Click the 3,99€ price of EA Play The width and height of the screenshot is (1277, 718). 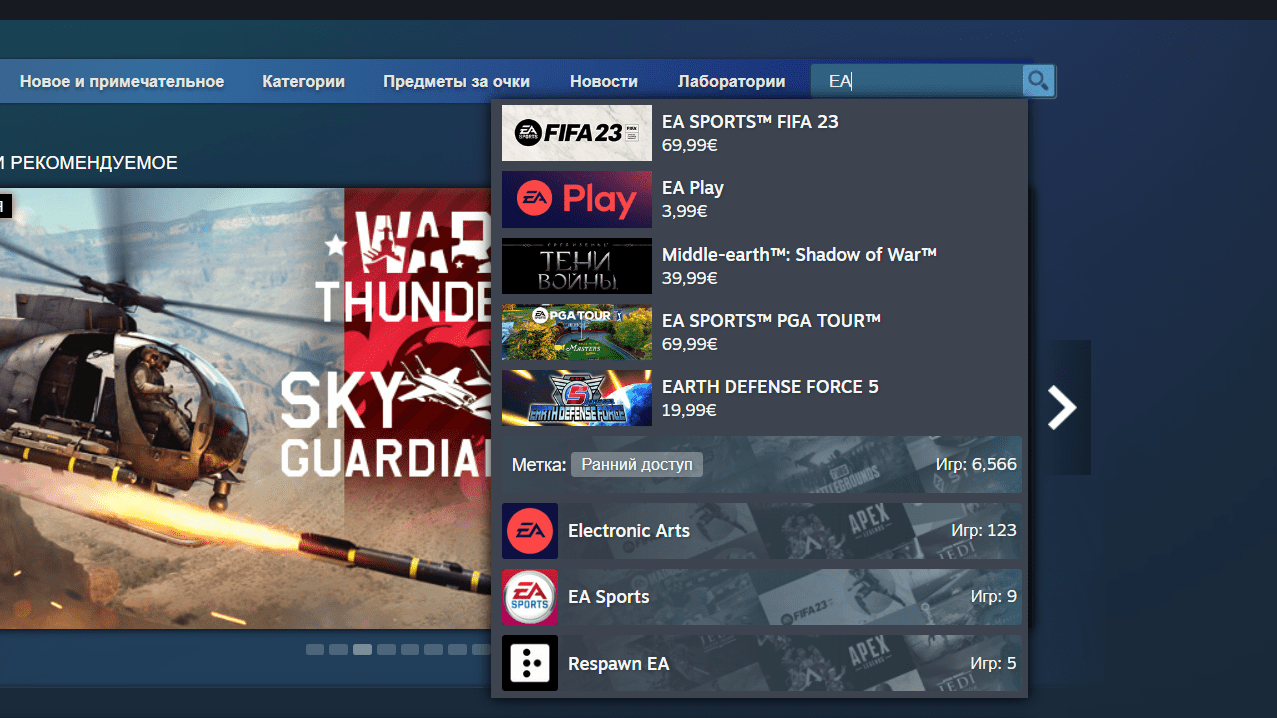(685, 211)
